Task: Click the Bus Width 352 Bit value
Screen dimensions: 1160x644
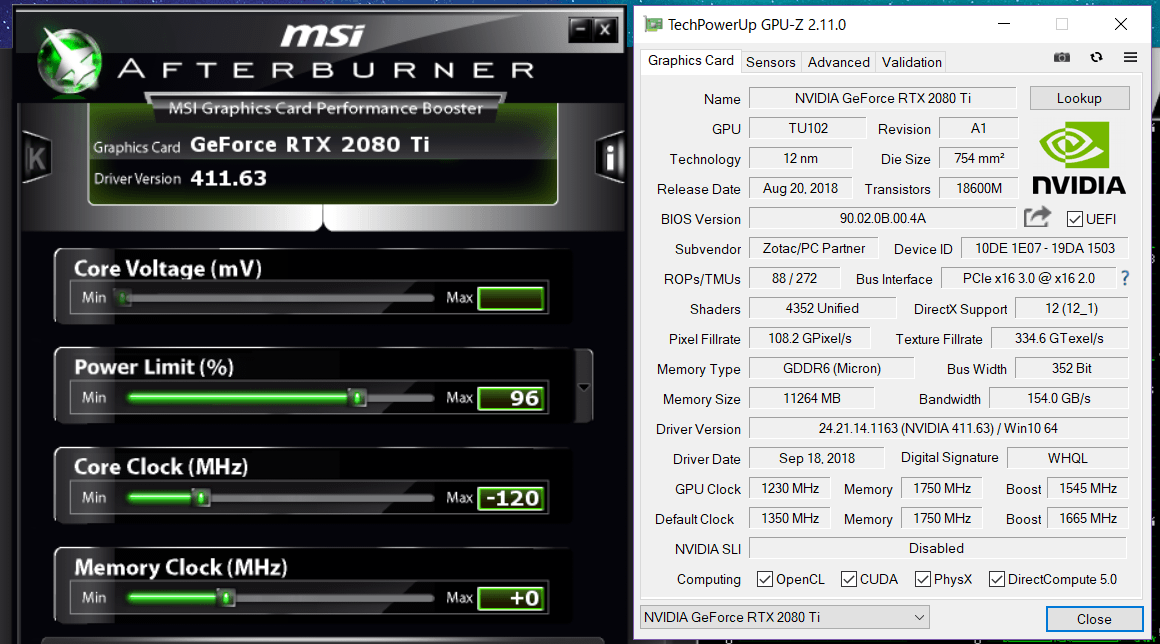Action: pyautogui.click(x=1071, y=368)
